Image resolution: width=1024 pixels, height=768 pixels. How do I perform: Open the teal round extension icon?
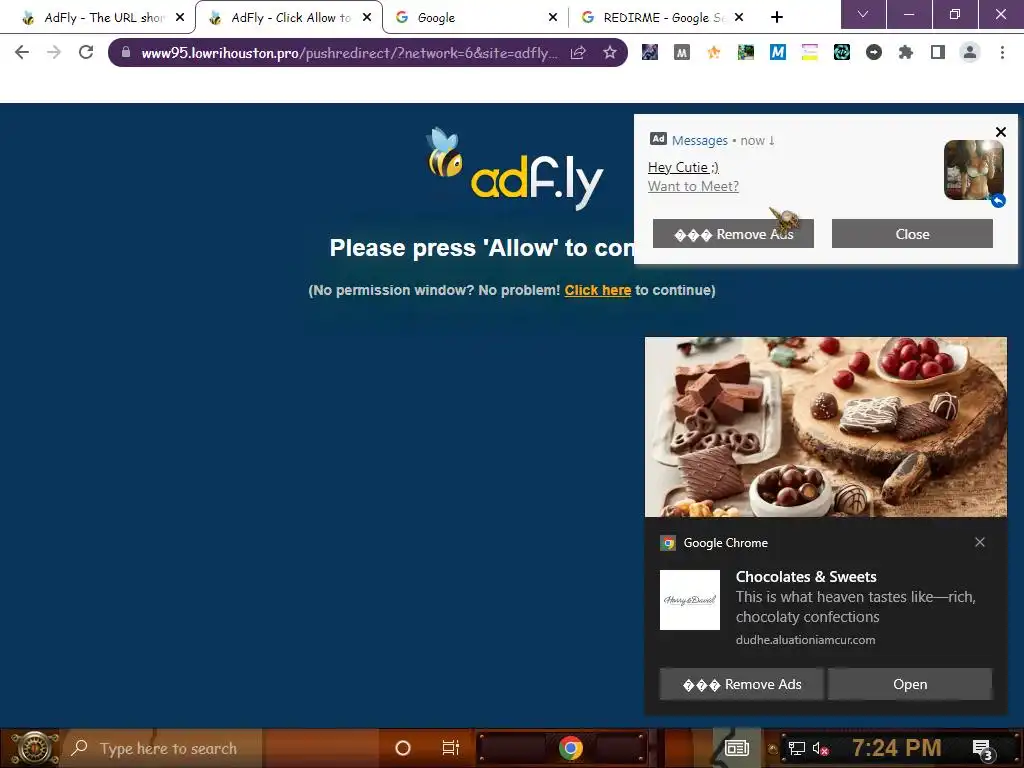(x=842, y=52)
